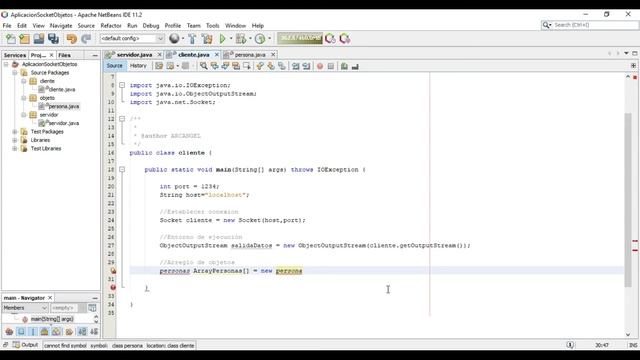Click the error glyph on line 30
The image size is (640, 360).
113,271
